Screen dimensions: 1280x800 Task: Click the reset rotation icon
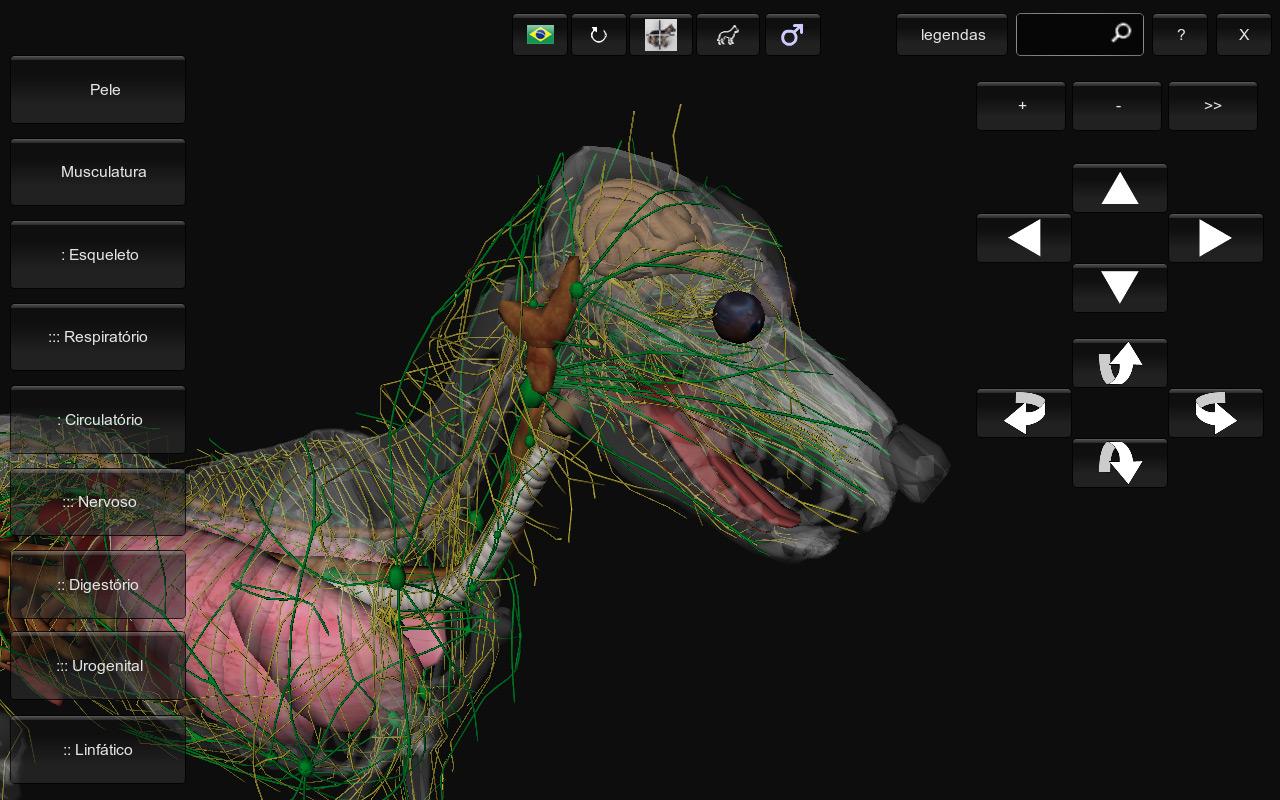point(598,34)
